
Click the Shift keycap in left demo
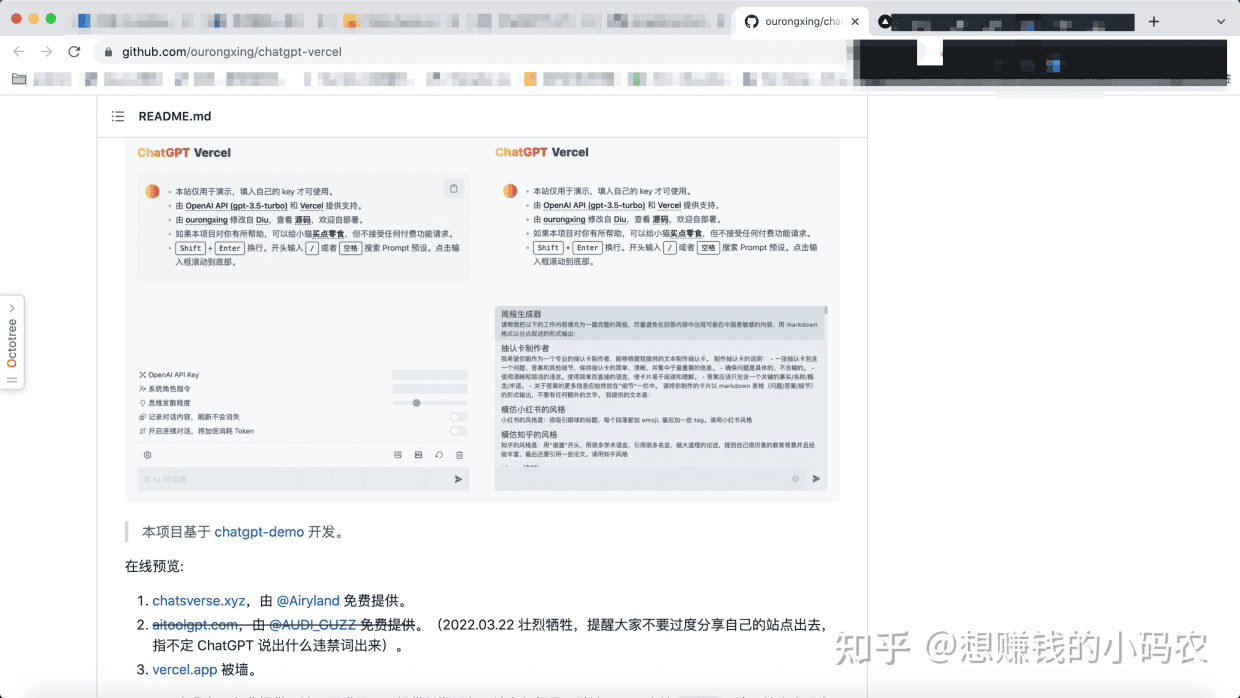[191, 248]
